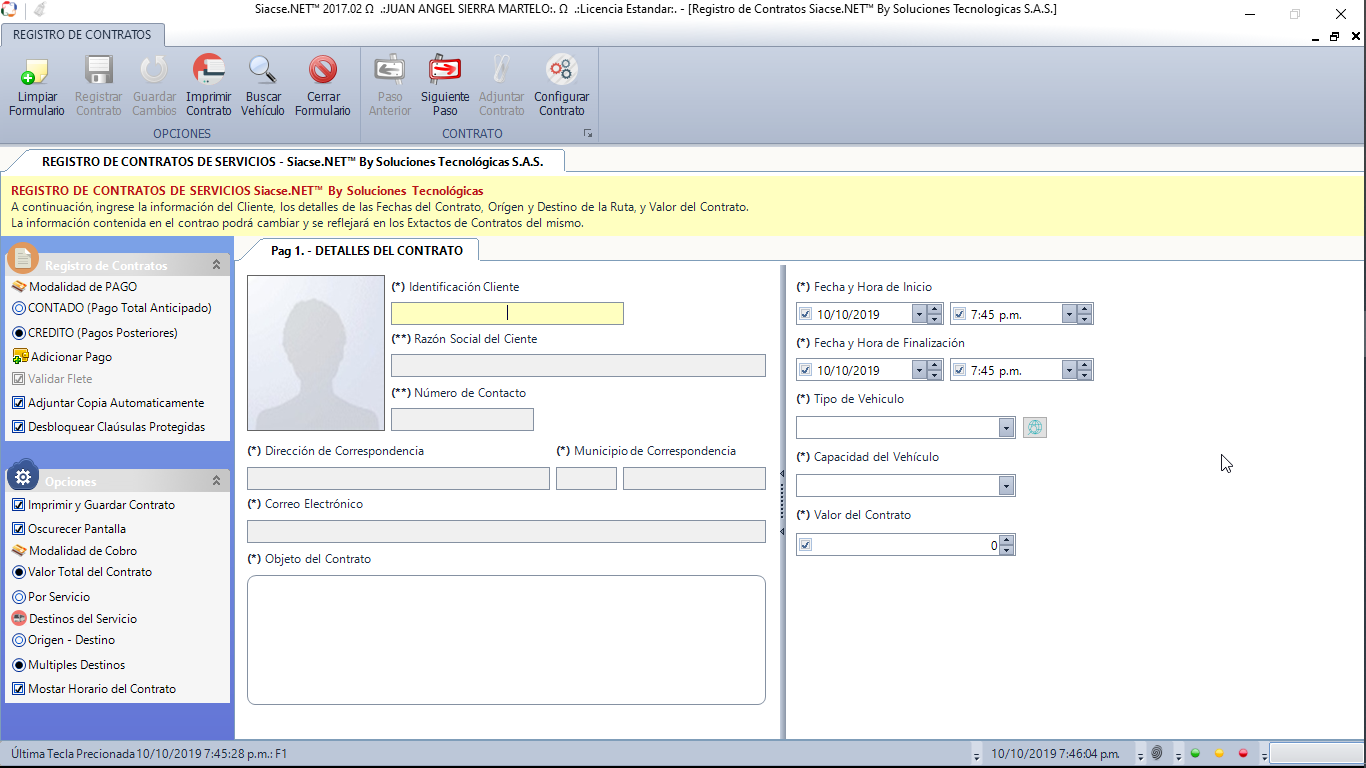Increase end time with spinner up
The width and height of the screenshot is (1366, 768).
tap(1085, 365)
